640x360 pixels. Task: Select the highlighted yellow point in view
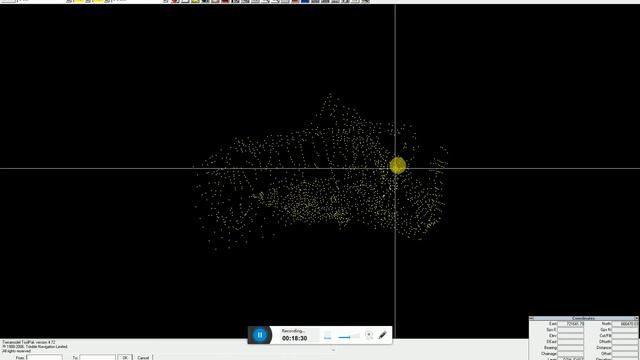(x=398, y=165)
